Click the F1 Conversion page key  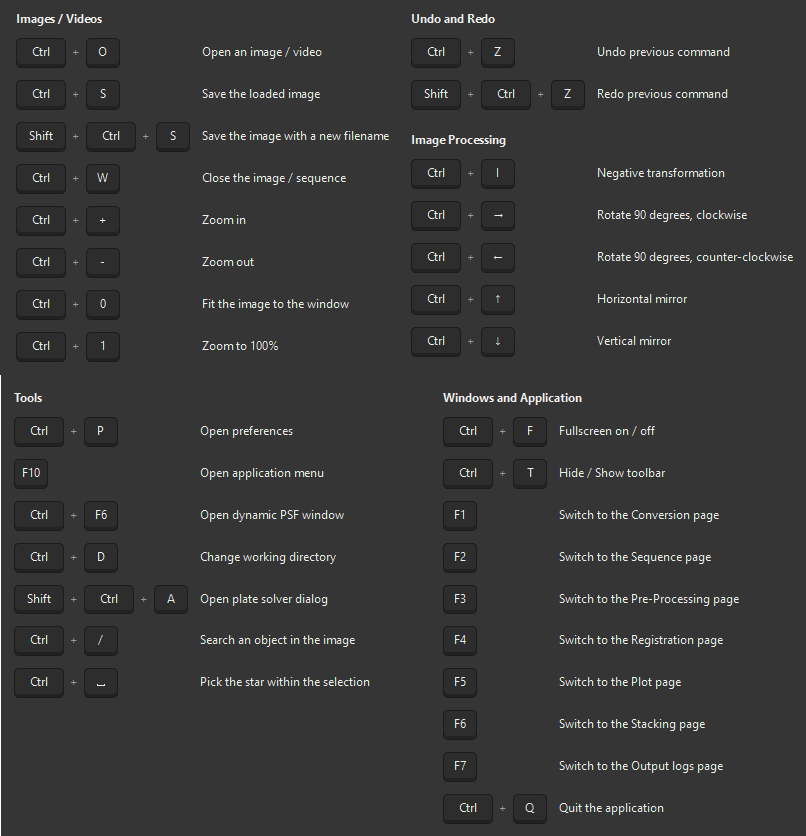coord(459,515)
